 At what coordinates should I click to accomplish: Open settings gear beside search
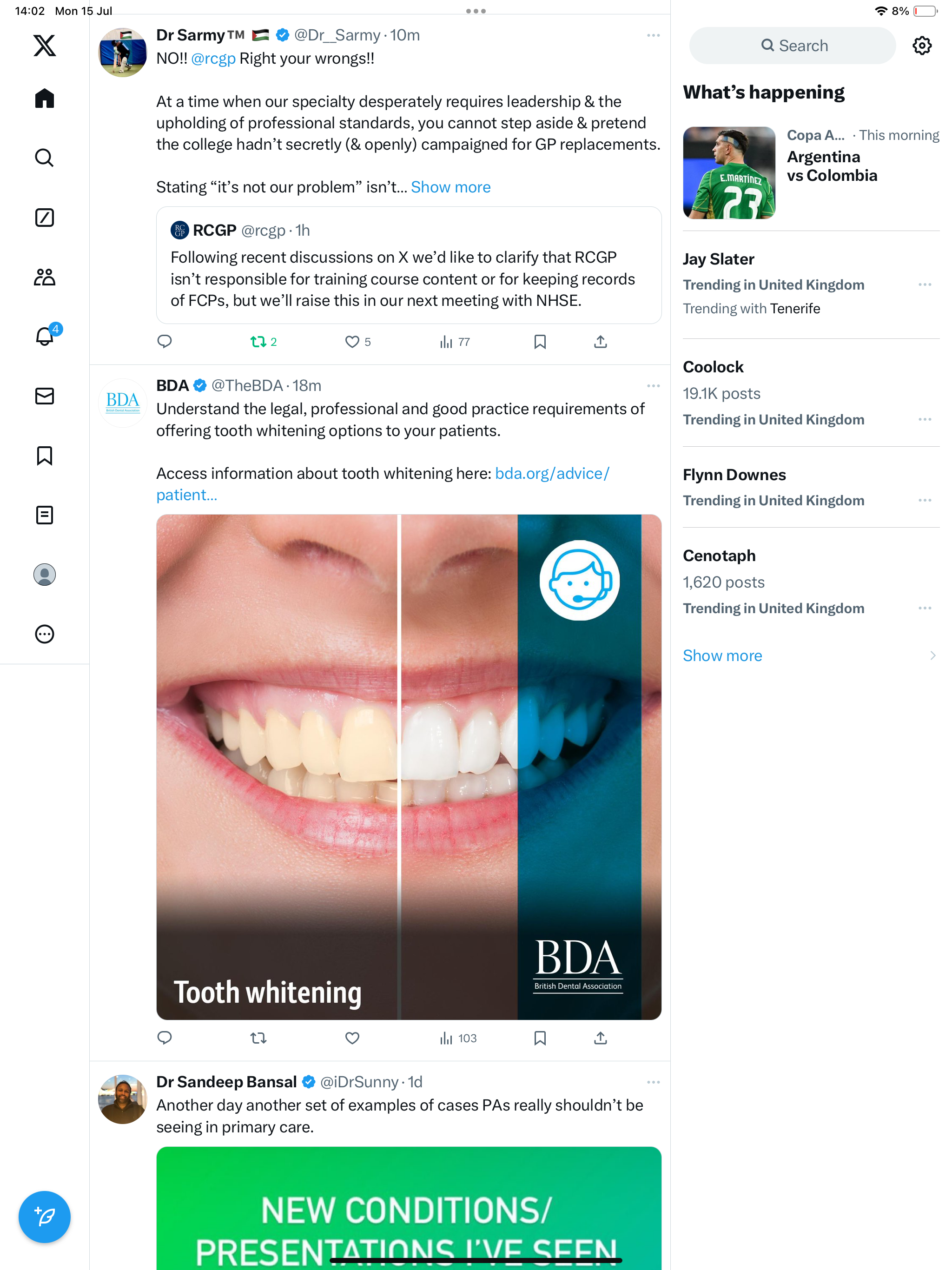[x=922, y=46]
